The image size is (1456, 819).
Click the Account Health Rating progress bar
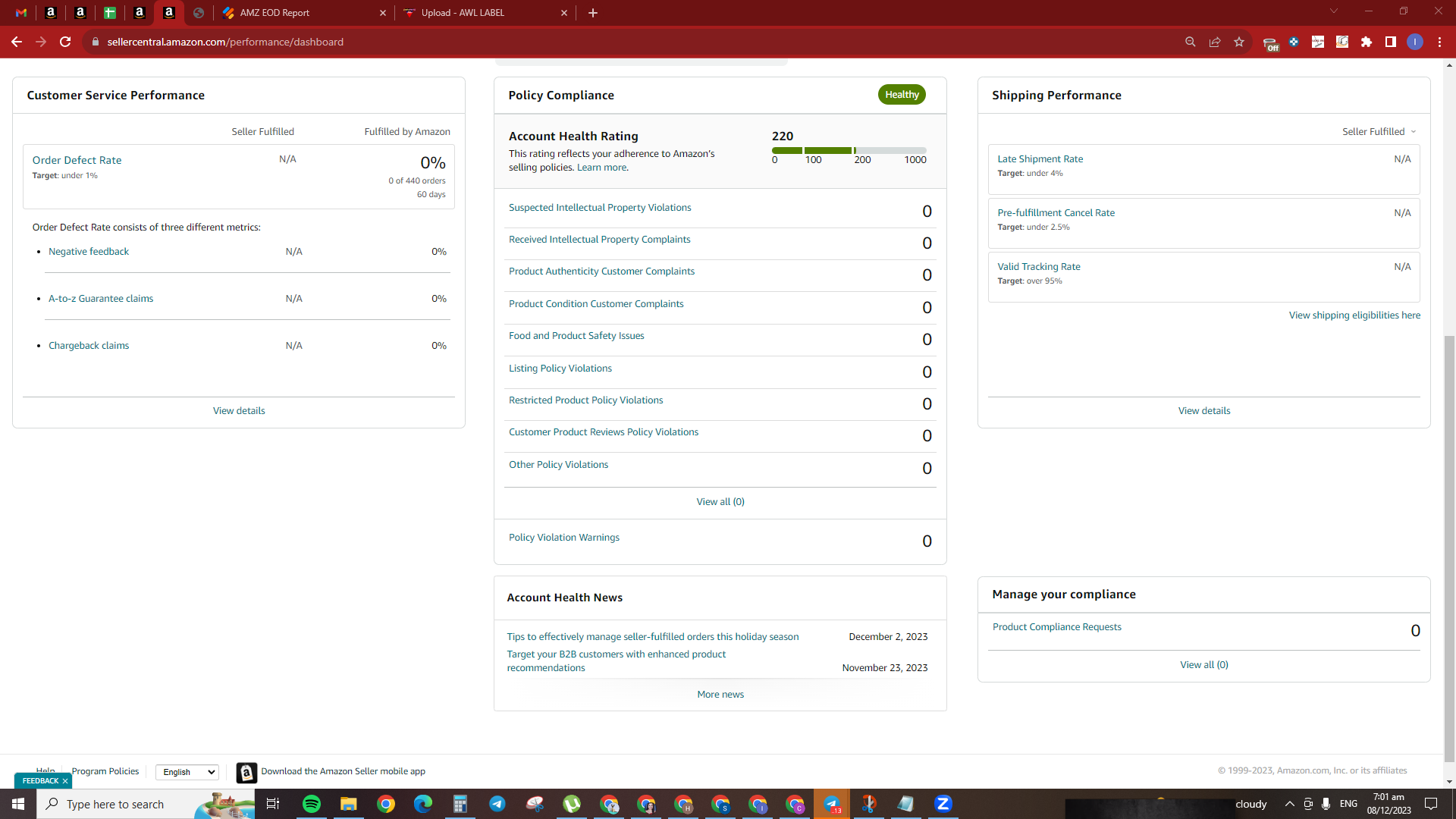click(849, 151)
